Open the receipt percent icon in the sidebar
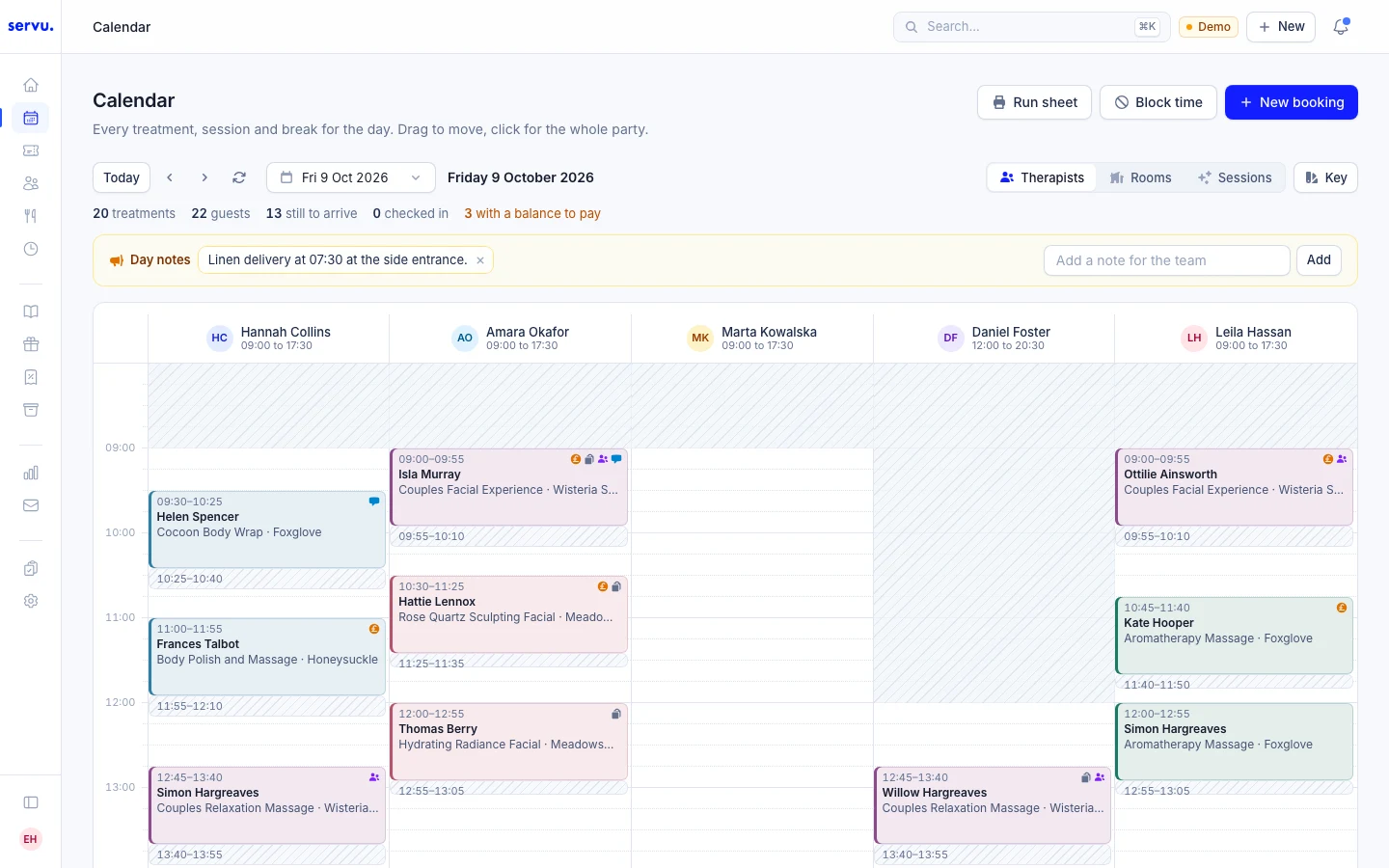The width and height of the screenshot is (1389, 868). (31, 377)
